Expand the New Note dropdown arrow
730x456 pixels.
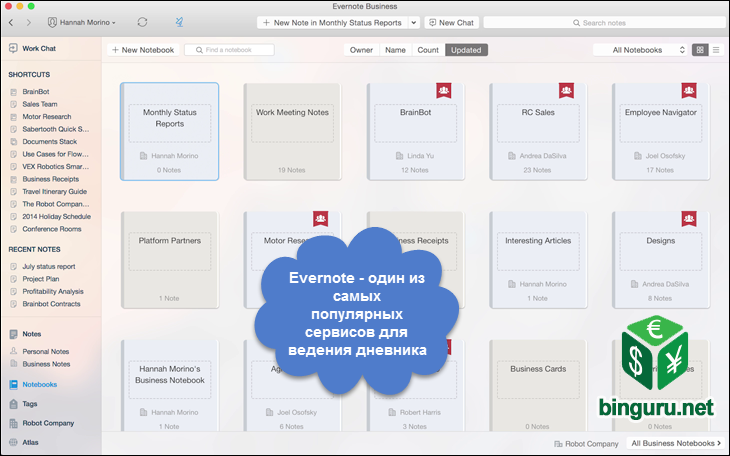tap(414, 22)
